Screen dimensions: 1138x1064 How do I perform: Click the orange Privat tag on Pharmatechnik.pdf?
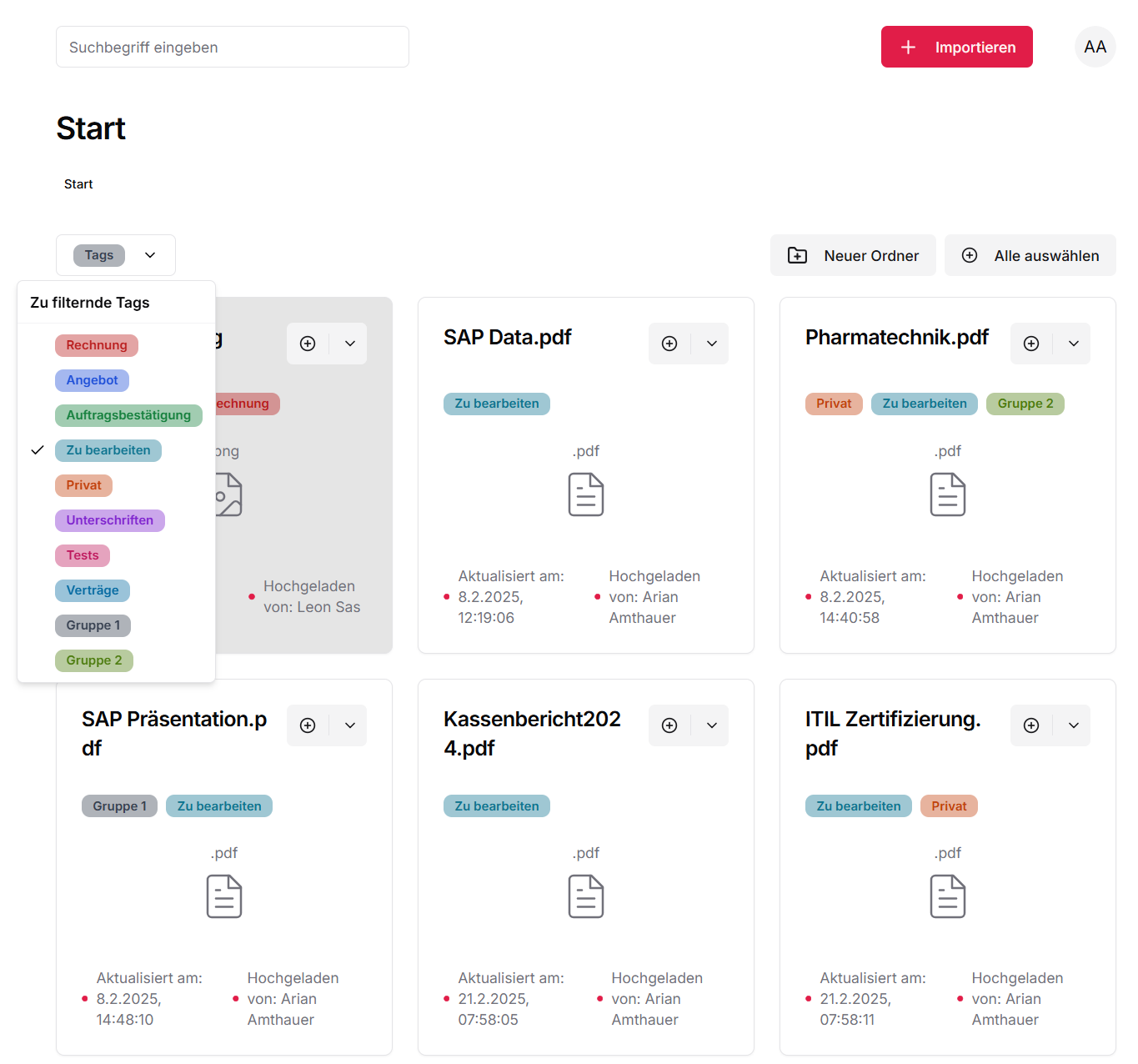coord(834,404)
